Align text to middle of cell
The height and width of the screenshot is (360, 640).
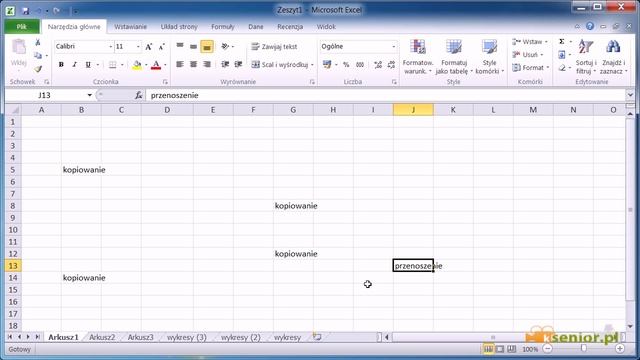(193, 46)
